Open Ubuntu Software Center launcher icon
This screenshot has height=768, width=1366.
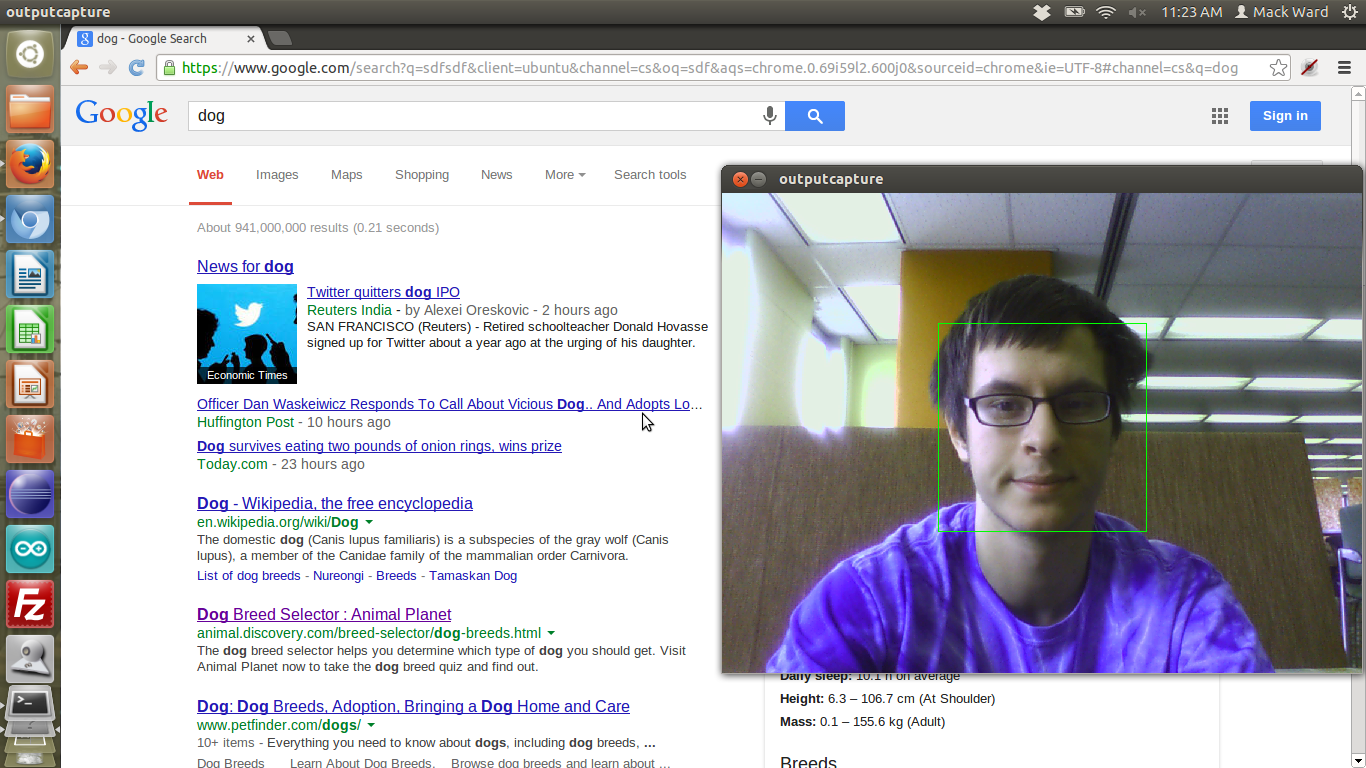tap(30, 439)
